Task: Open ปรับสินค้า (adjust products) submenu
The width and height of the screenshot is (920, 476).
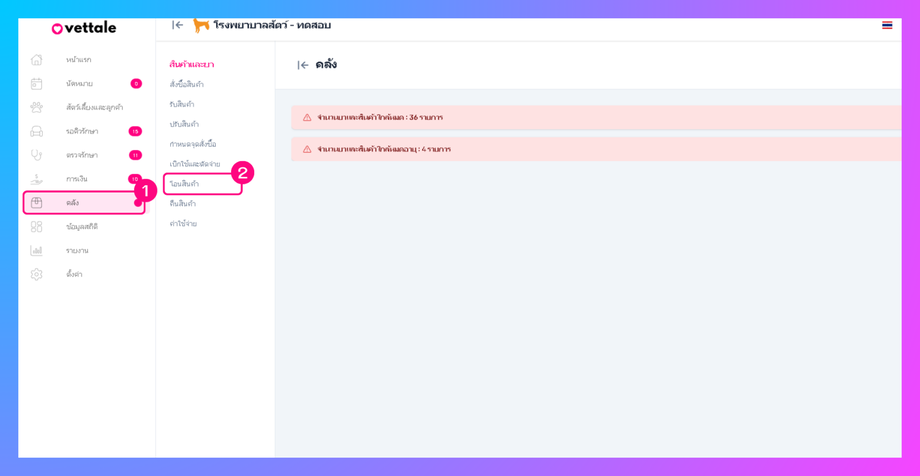Action: click(x=184, y=124)
